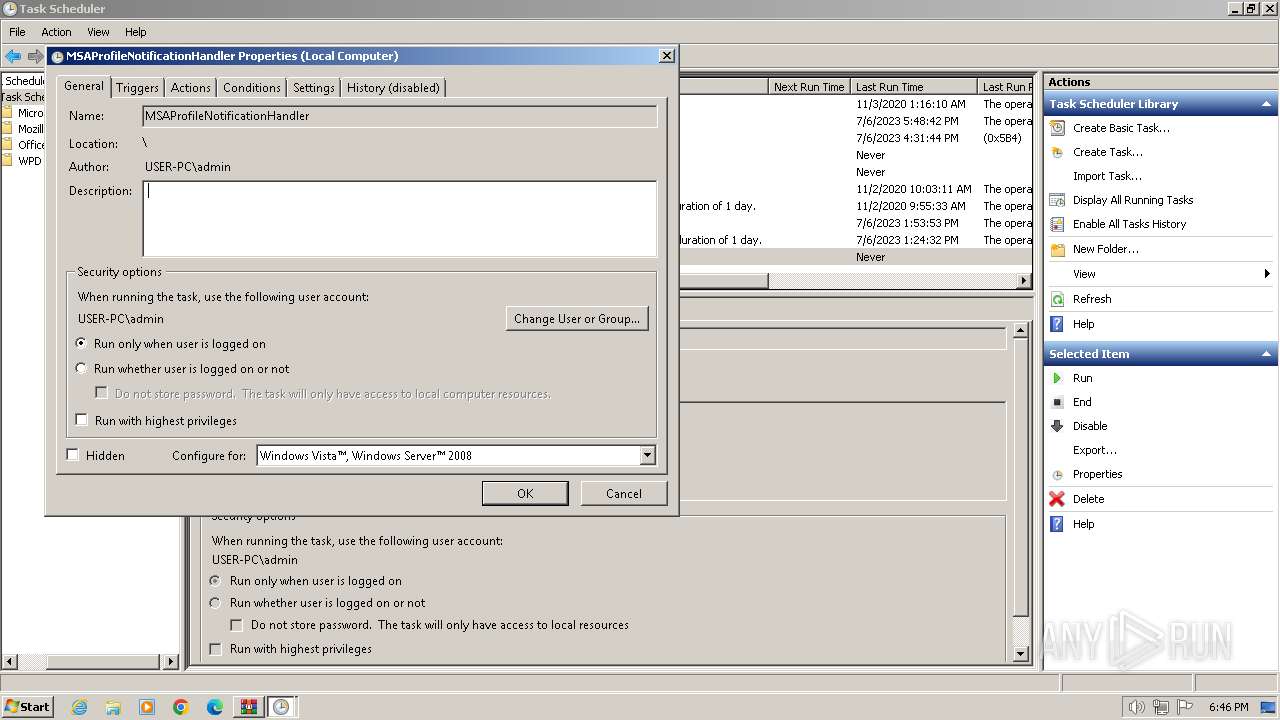Click the green Refresh icon
Viewport: 1280px width, 720px height.
1057,299
